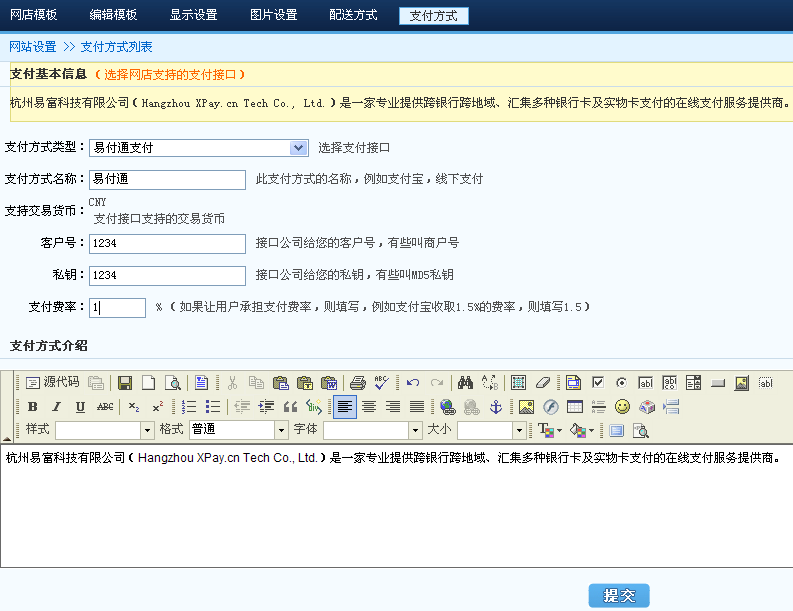Toggle Italic formatting
Viewport: 793px width, 611px height.
point(57,407)
